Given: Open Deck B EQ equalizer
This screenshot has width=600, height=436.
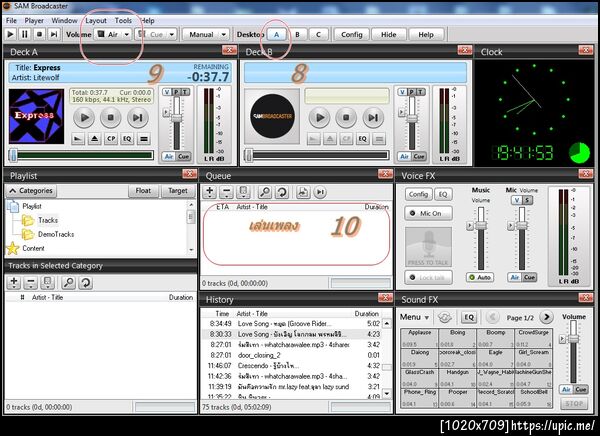Looking at the screenshot, I should tap(362, 139).
